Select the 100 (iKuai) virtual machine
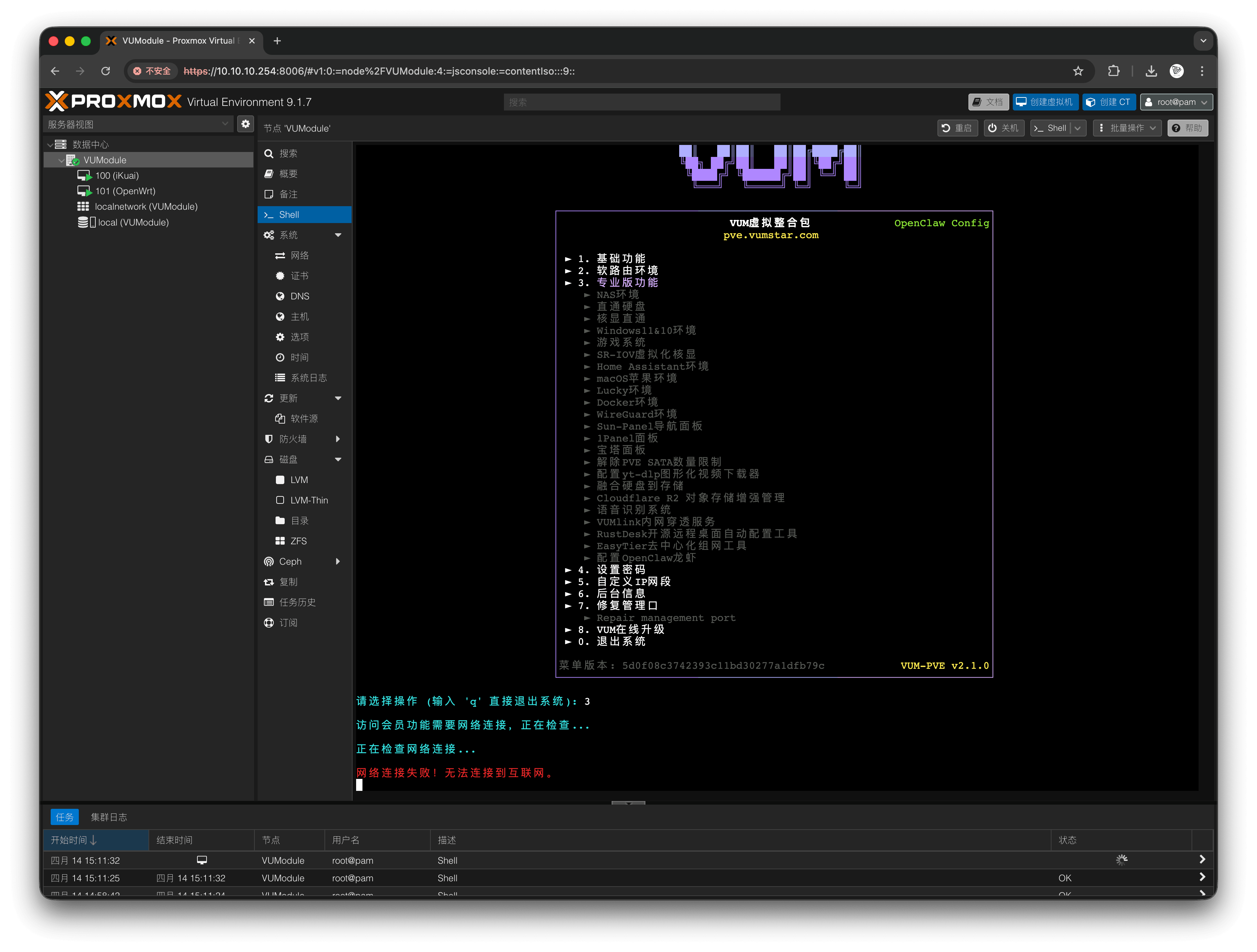The image size is (1257, 952). pyautogui.click(x=116, y=176)
